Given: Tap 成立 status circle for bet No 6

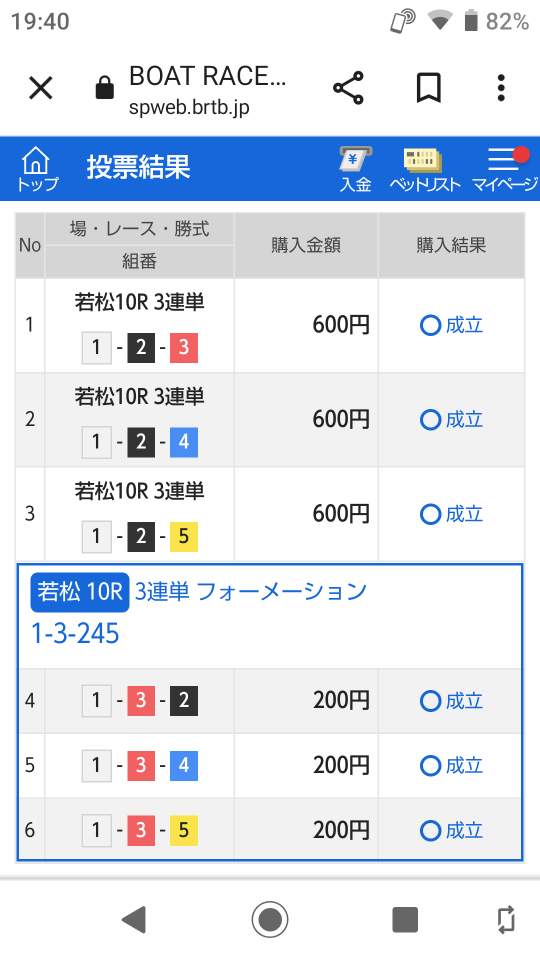Looking at the screenshot, I should pyautogui.click(x=430, y=830).
